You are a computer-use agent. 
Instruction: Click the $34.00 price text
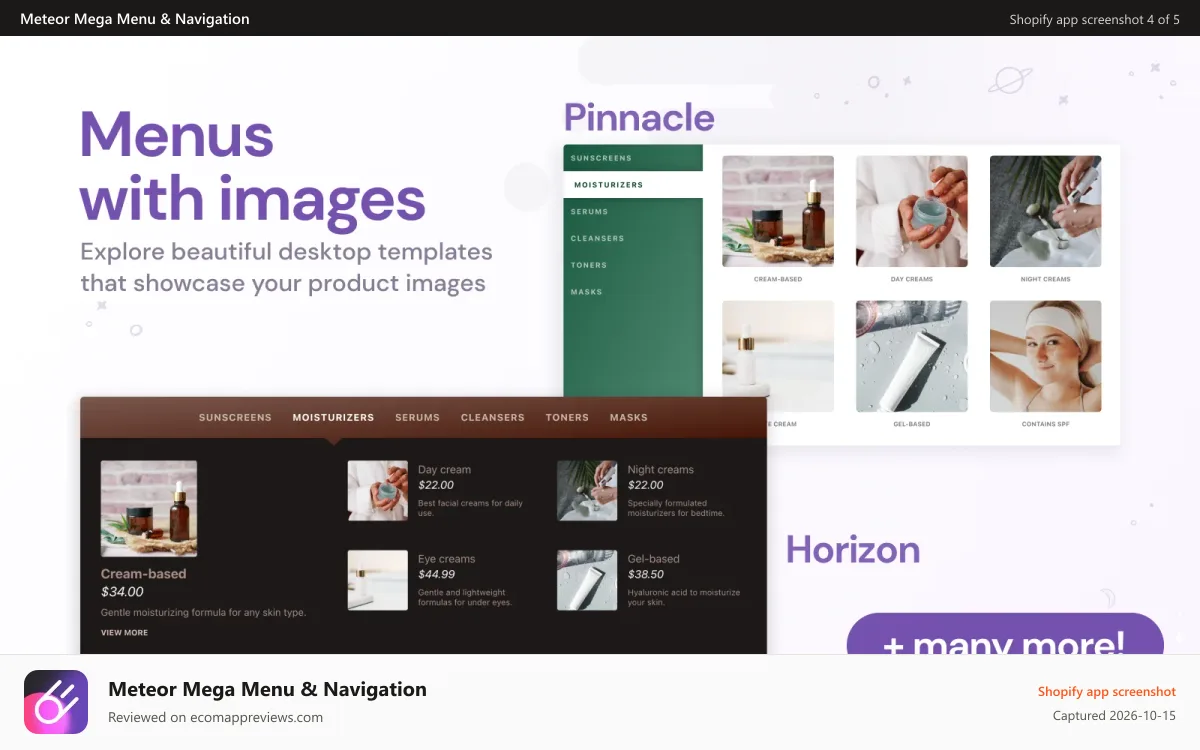(x=122, y=592)
